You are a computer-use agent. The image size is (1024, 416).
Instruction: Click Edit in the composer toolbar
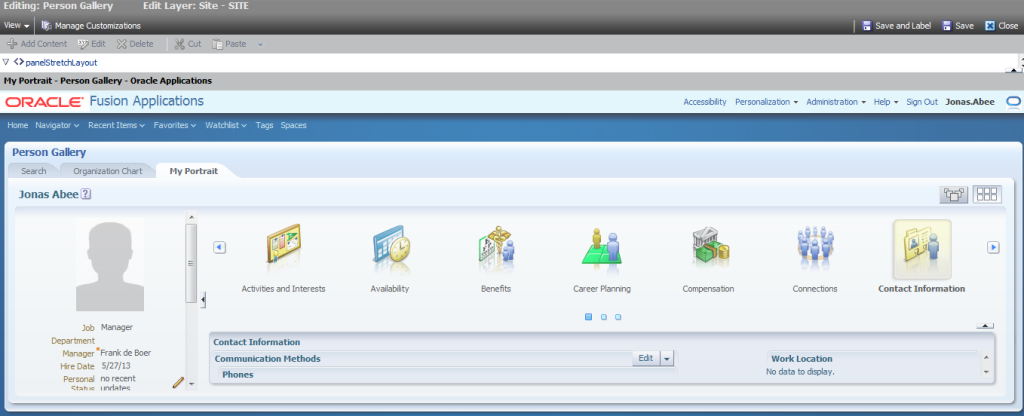[x=91, y=44]
